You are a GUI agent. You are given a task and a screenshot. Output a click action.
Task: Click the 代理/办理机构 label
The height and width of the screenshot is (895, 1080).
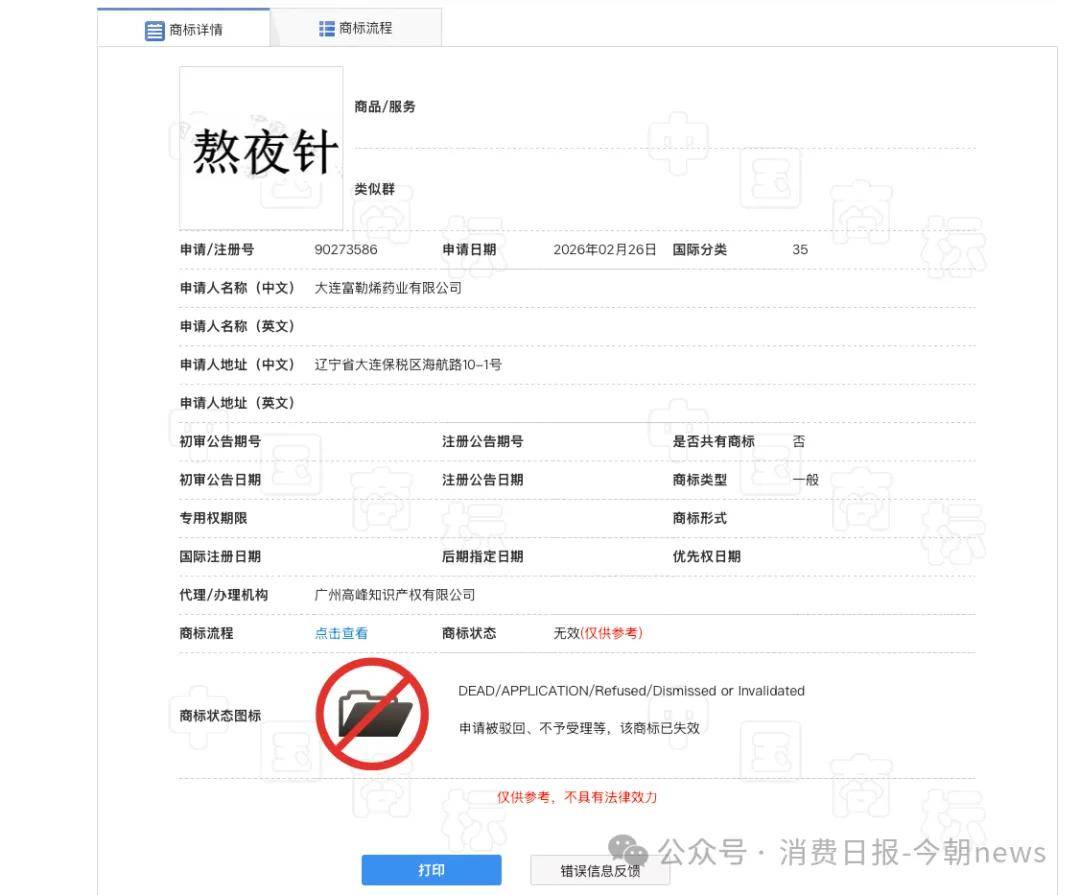(x=224, y=595)
